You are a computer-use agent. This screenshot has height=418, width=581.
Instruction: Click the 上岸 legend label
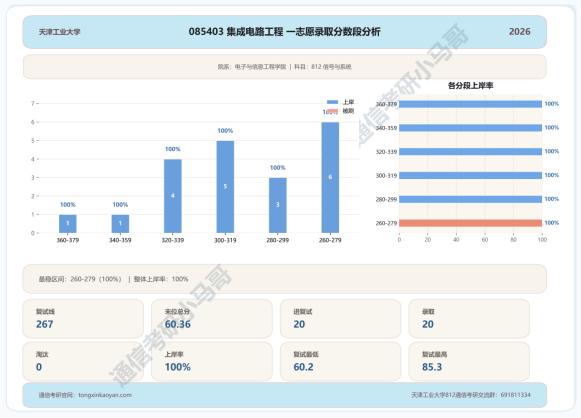pos(348,102)
